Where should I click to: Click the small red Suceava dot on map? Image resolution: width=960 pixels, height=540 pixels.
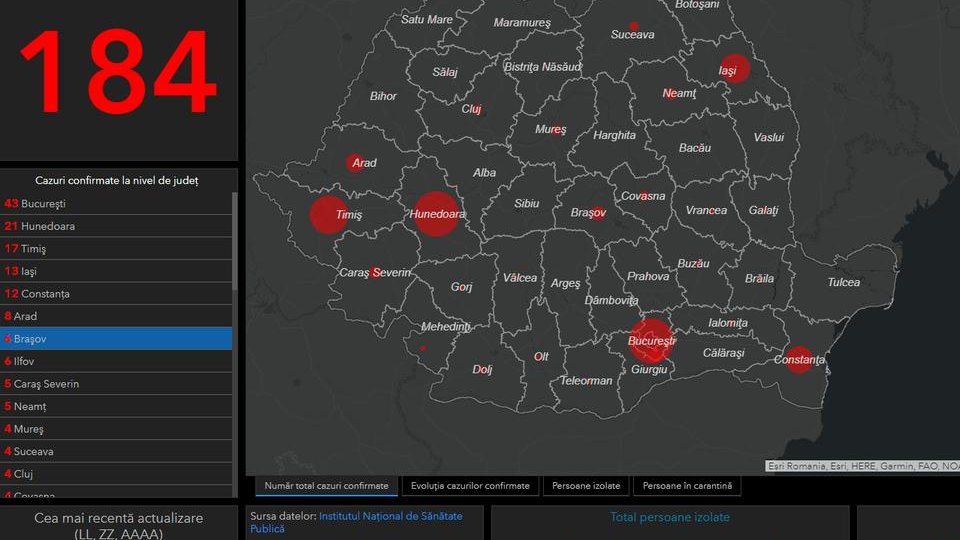click(x=633, y=26)
